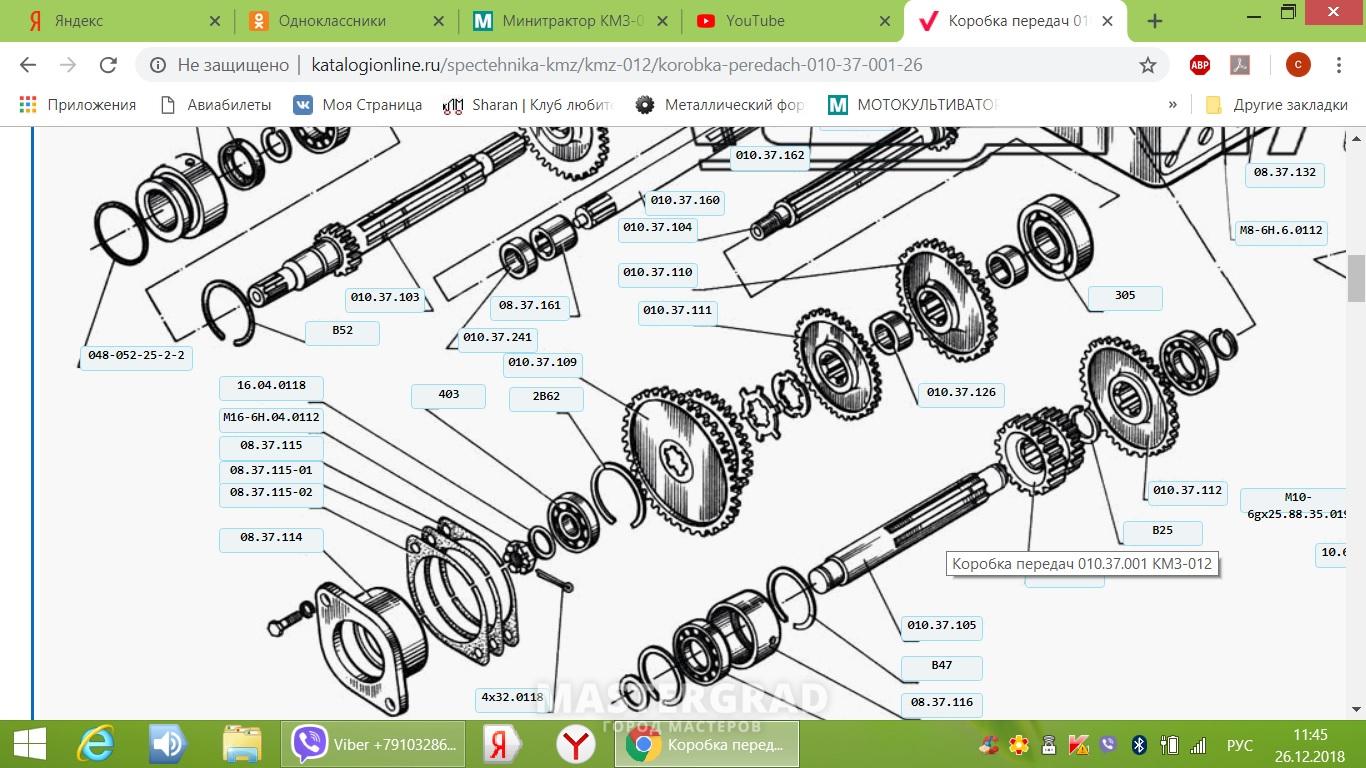Screen dimensions: 1366x768
Task: Open a new browser tab
Action: (1155, 21)
